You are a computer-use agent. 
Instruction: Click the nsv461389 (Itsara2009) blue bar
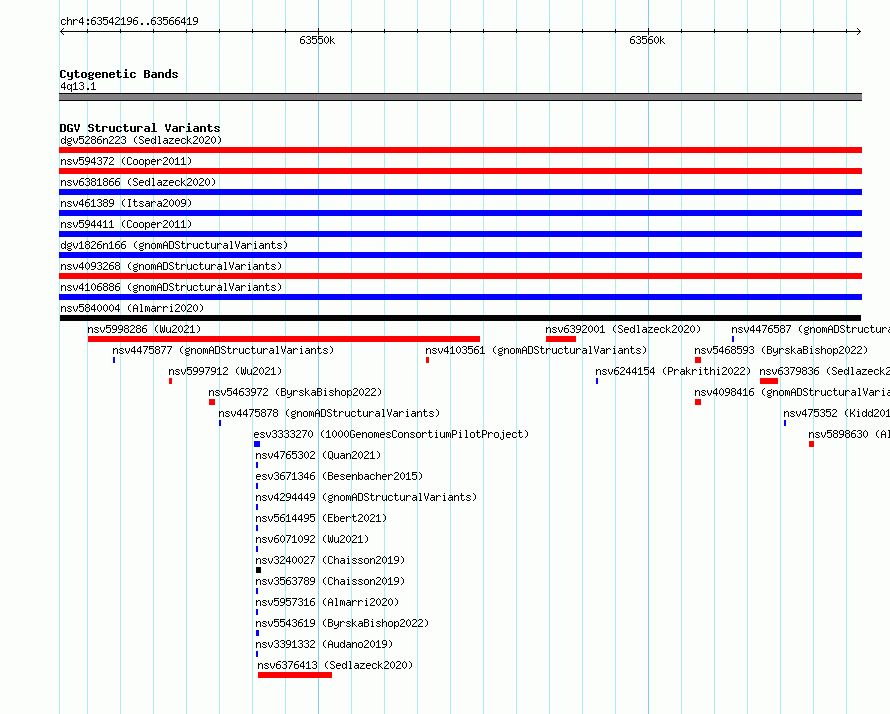[x=460, y=213]
